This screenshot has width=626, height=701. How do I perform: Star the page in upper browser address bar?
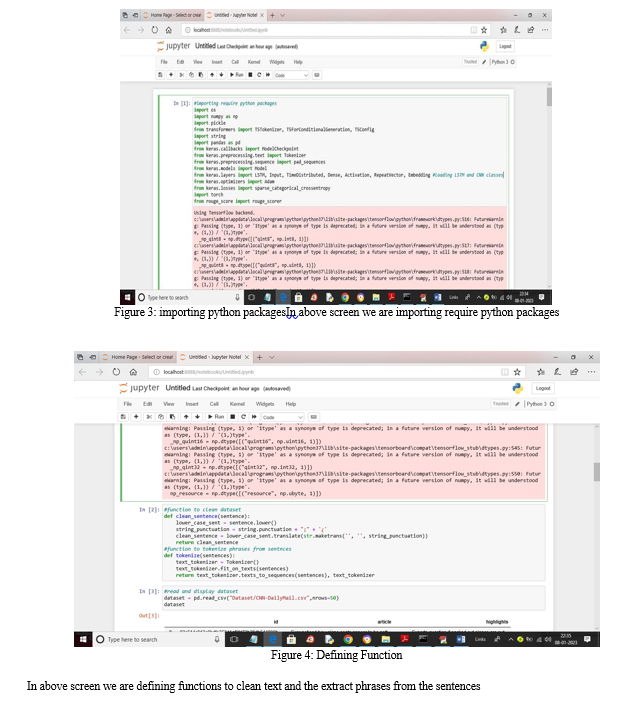point(484,30)
